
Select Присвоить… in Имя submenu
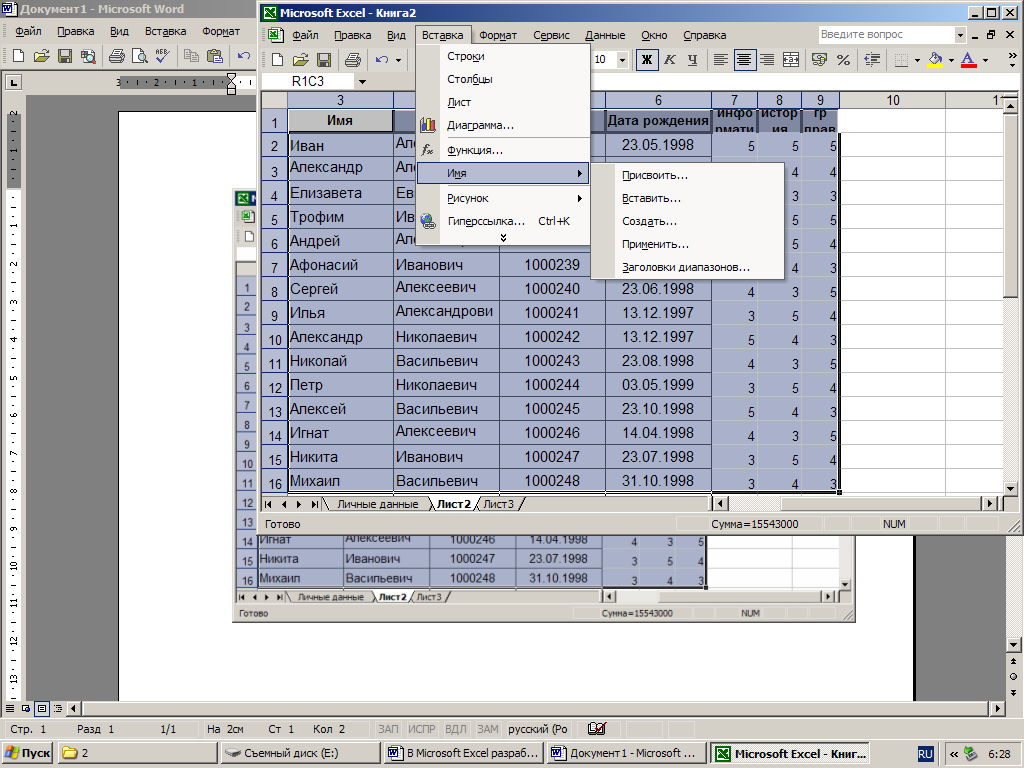pos(687,175)
